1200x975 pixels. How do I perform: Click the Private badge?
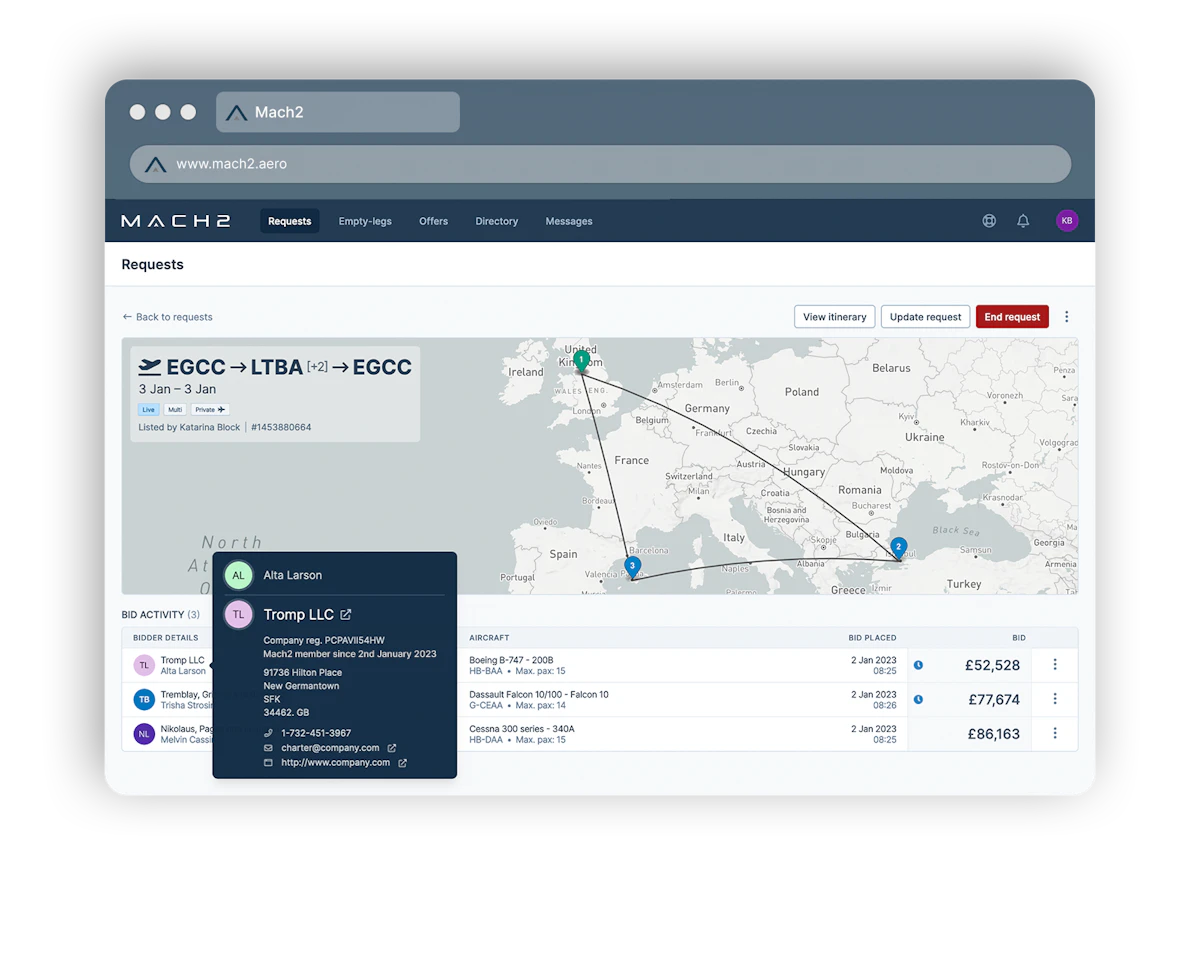[210, 410]
